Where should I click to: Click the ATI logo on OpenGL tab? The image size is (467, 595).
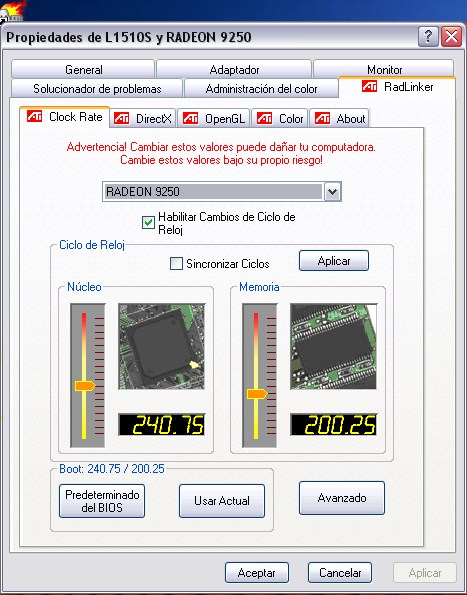click(190, 118)
